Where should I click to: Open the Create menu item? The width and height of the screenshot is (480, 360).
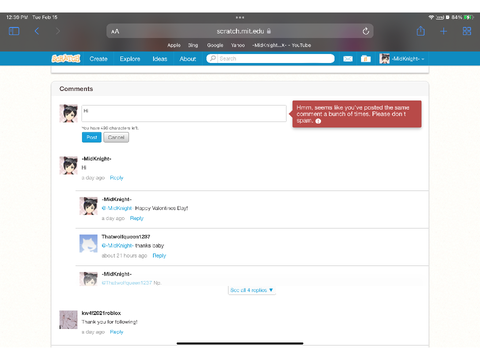click(98, 59)
